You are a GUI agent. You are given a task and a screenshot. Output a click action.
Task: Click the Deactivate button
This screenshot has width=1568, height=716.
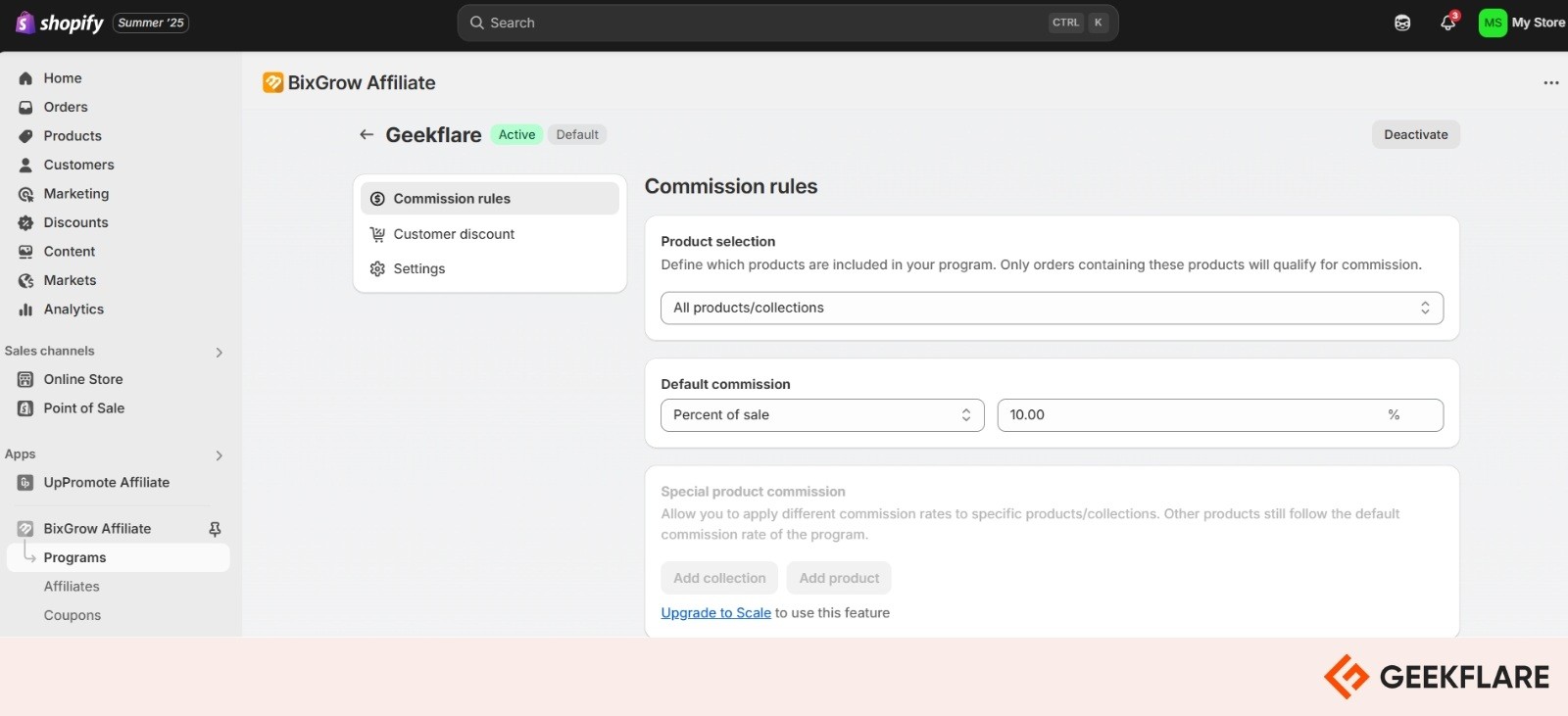coord(1415,134)
